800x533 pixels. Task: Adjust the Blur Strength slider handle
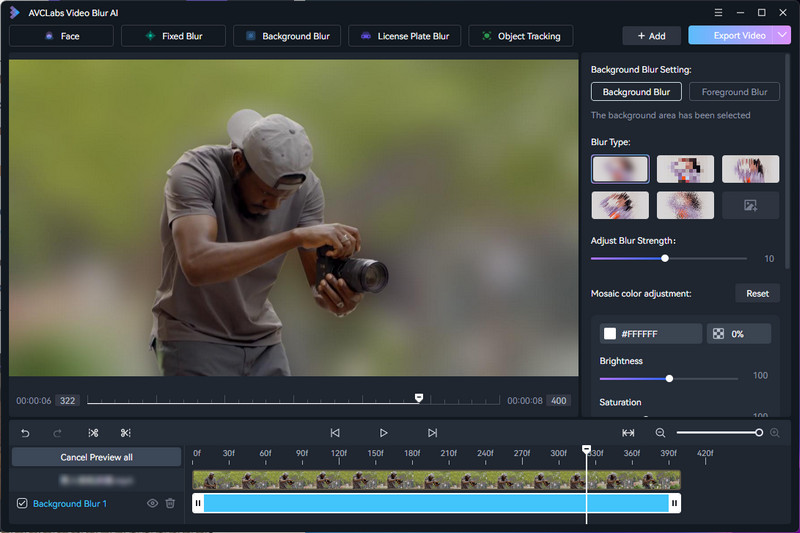[x=665, y=258]
